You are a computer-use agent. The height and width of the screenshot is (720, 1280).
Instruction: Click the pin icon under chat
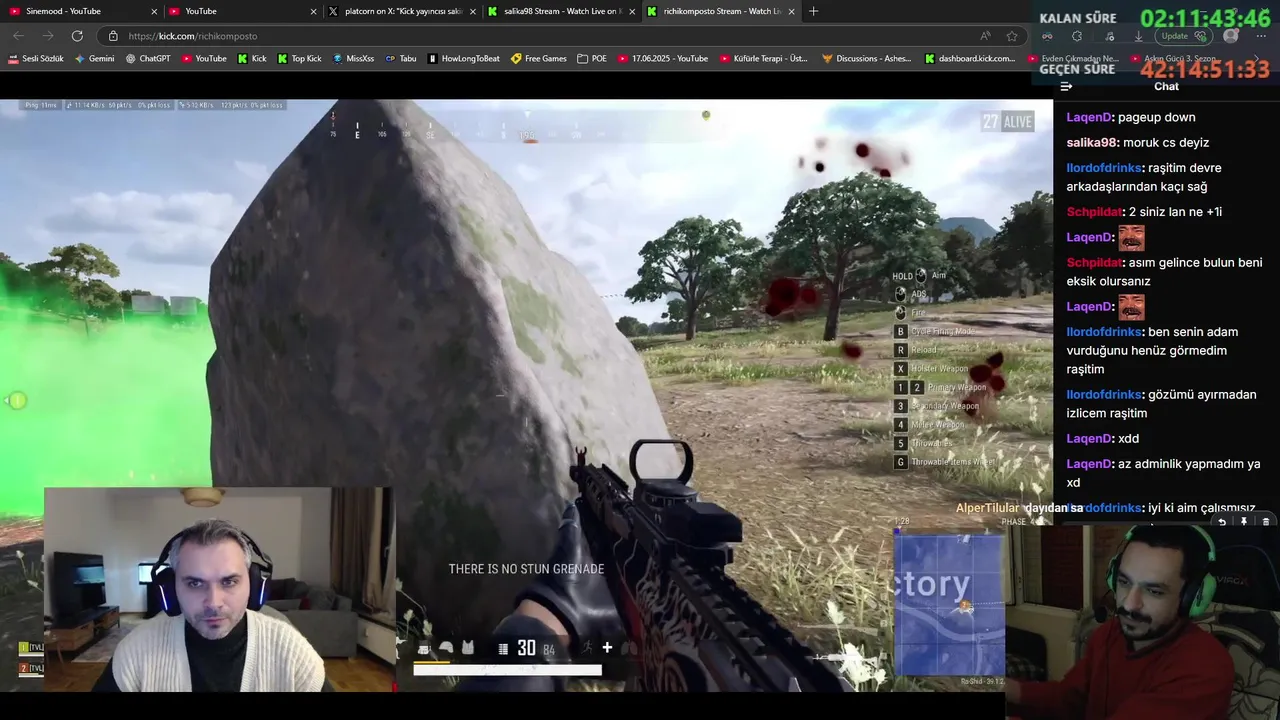point(1244,522)
